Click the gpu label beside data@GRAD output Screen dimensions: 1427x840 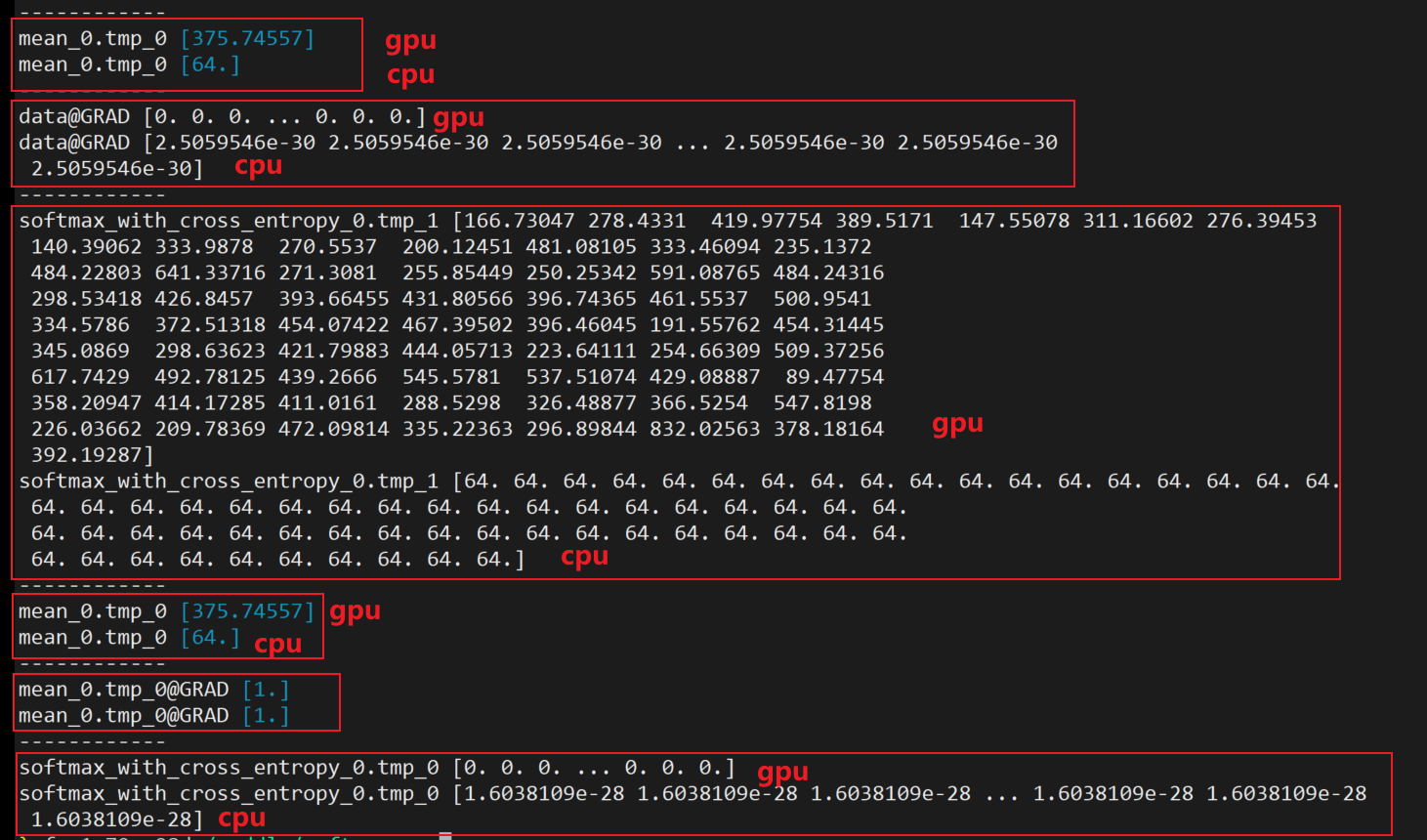tap(459, 117)
